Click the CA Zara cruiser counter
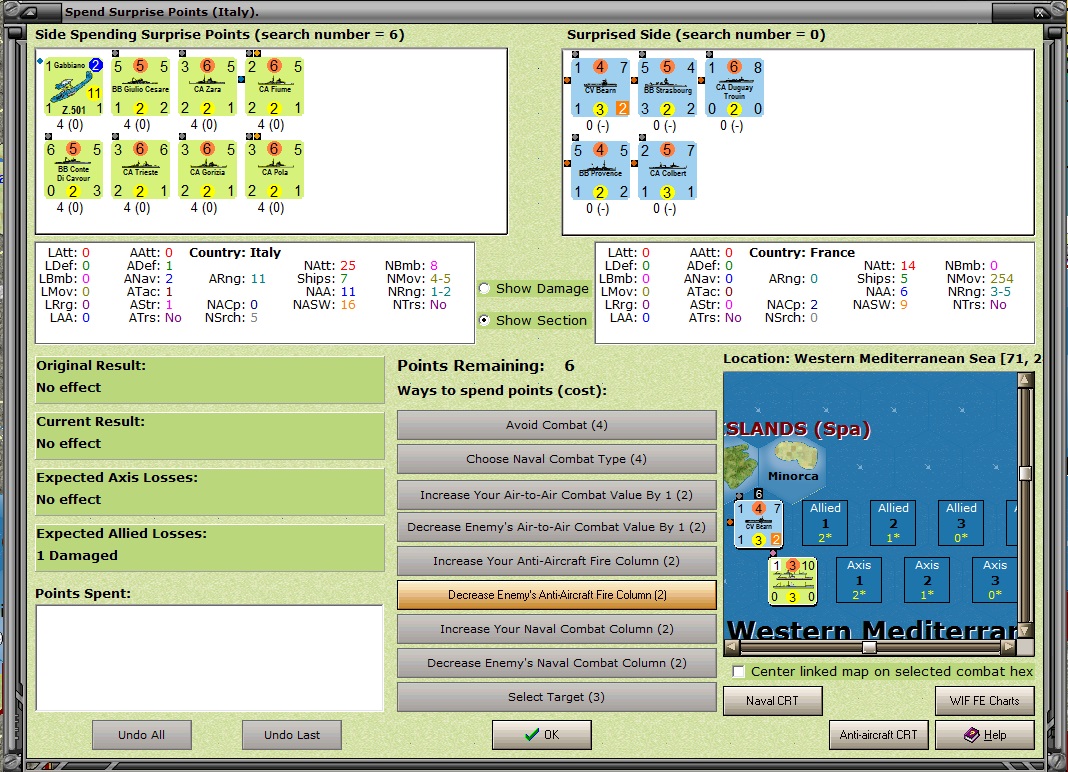Screen dimensions: 1068x772 tap(207, 87)
